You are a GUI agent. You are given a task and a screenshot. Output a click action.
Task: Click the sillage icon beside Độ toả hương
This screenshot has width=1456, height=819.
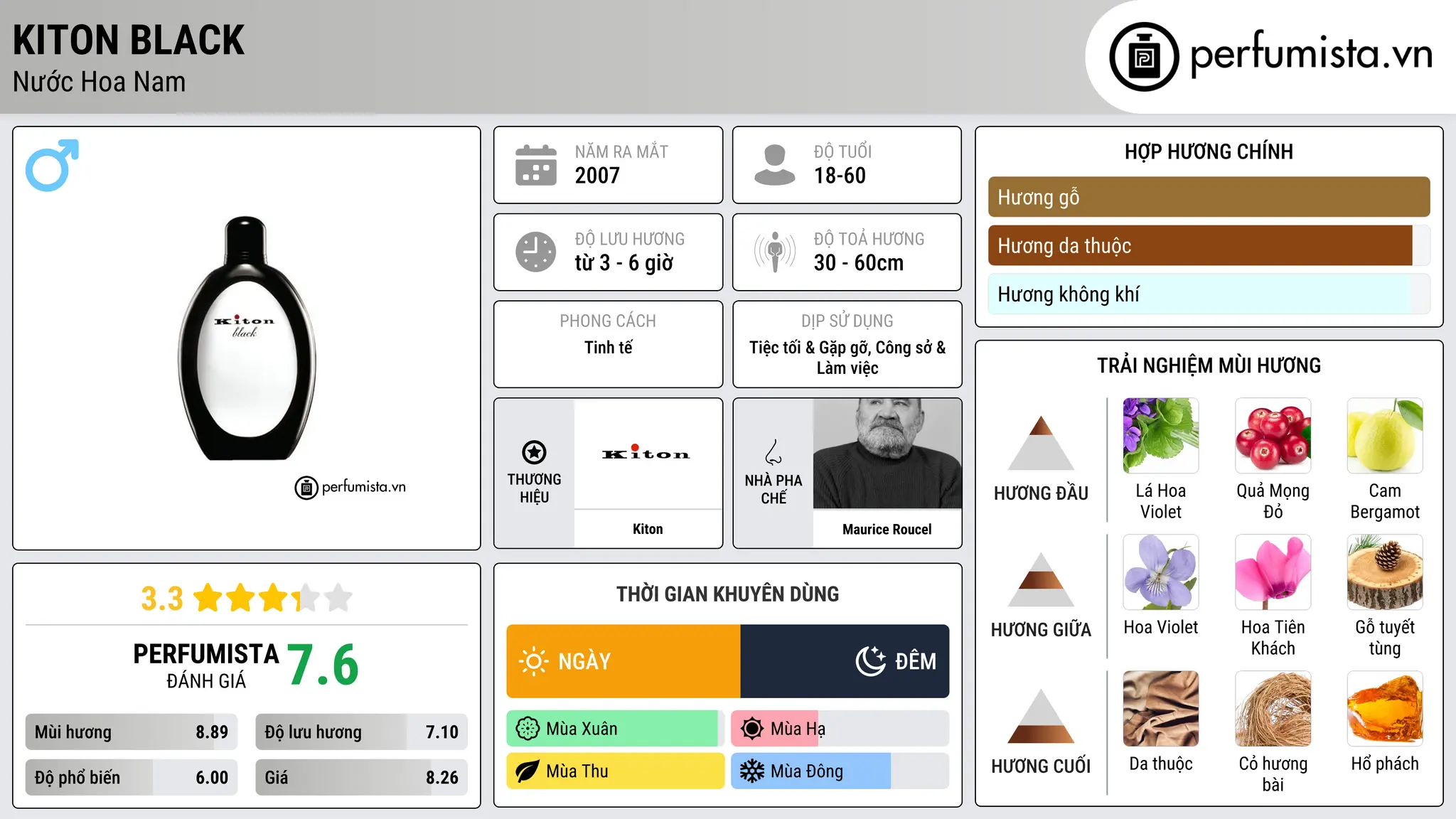775,252
